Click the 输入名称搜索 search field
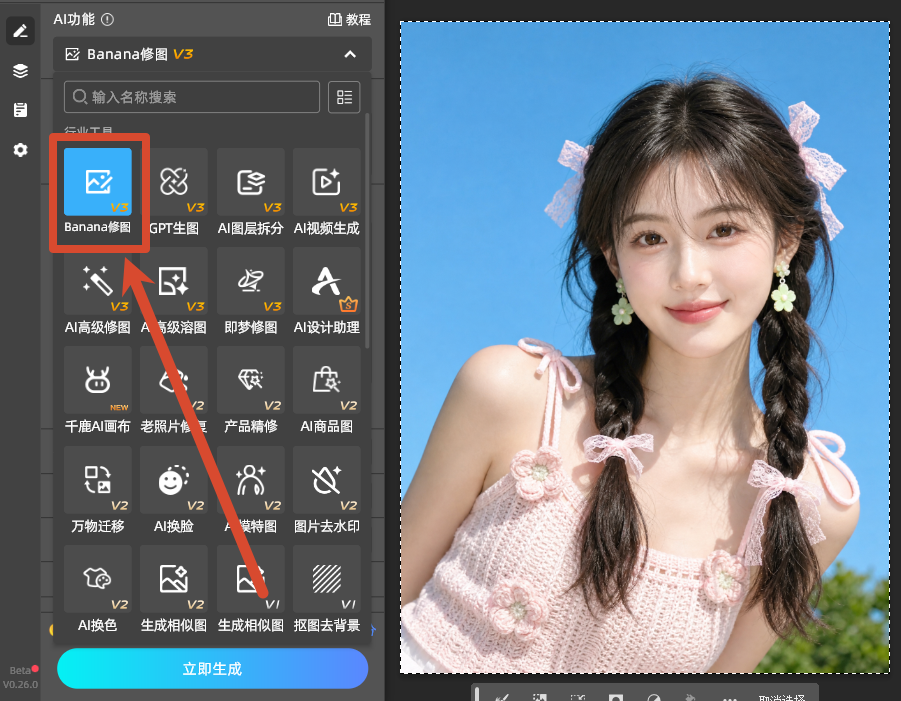 click(192, 97)
